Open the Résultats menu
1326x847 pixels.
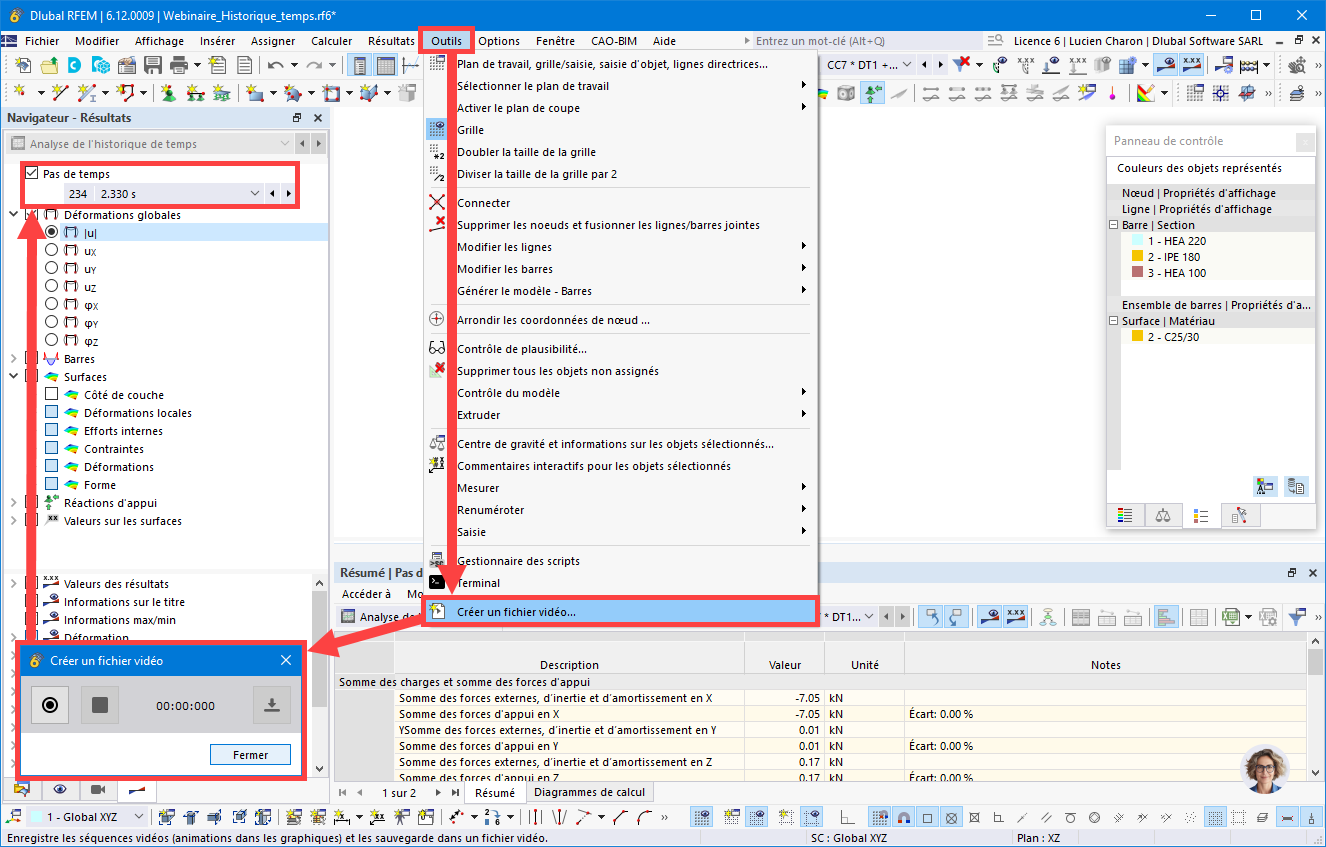[391, 41]
